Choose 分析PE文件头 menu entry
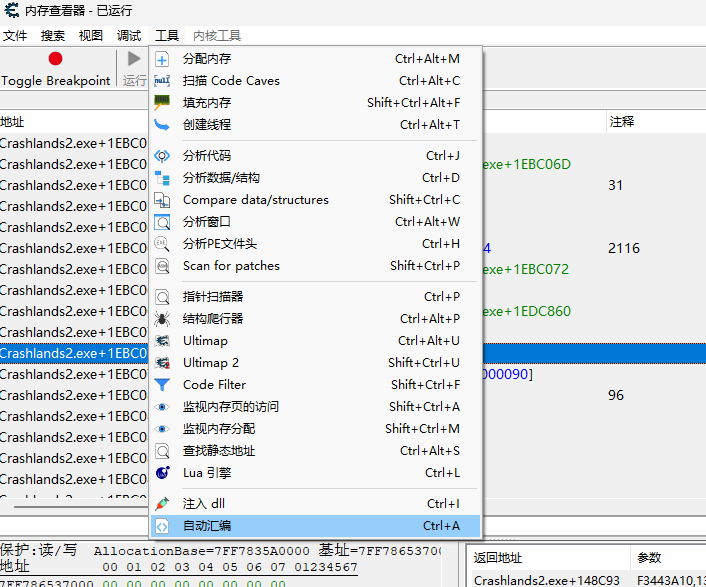Viewport: 706px width, 587px height. [x=316, y=244]
